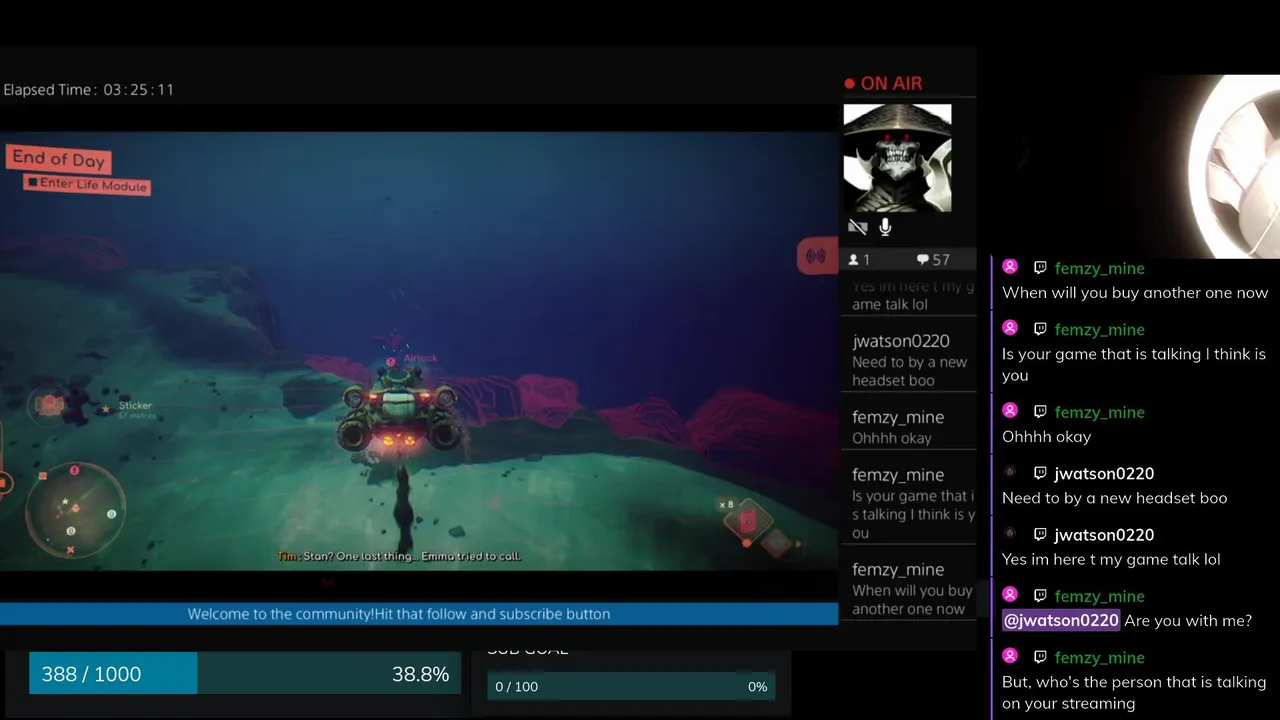Open jwatson0220 above 'Yes im here t my game'
The height and width of the screenshot is (720, 1280).
[x=1104, y=534]
